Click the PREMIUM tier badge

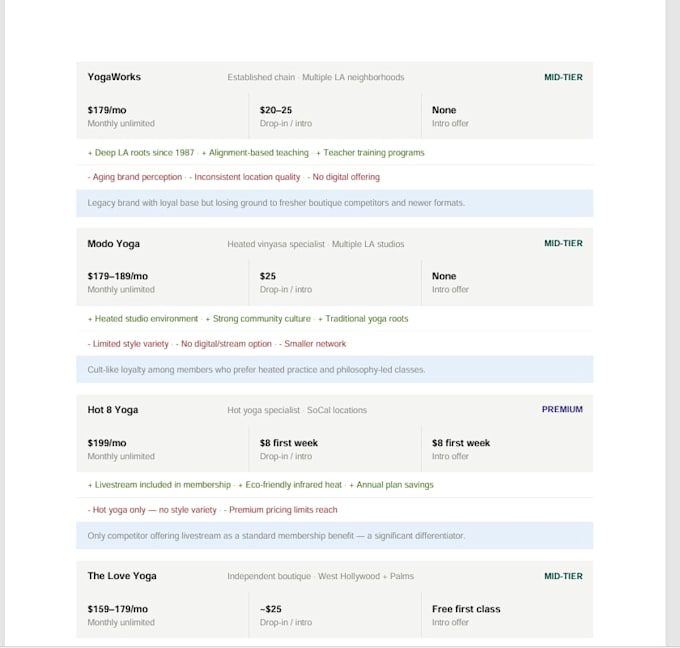click(x=562, y=409)
